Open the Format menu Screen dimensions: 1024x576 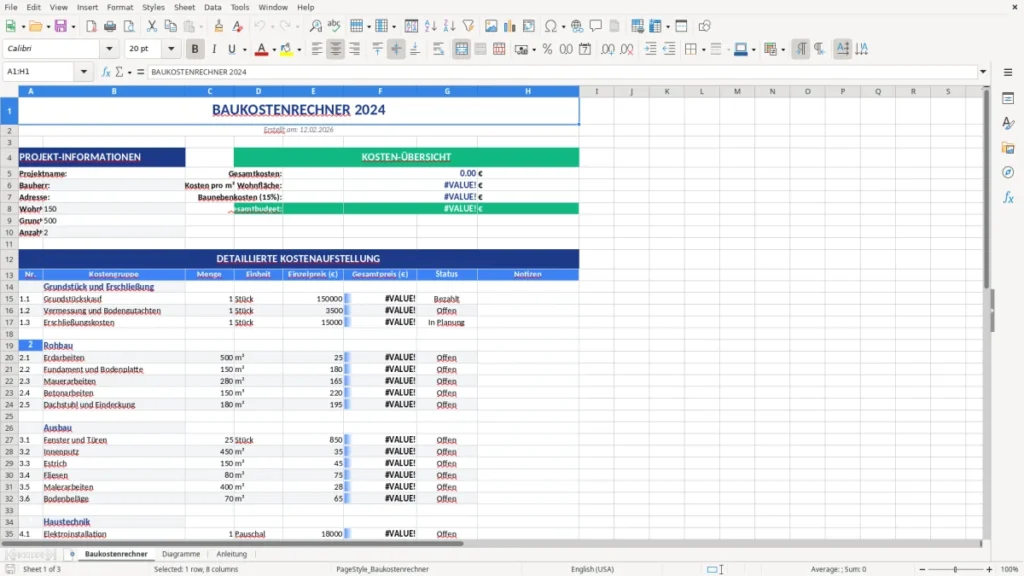coord(120,7)
